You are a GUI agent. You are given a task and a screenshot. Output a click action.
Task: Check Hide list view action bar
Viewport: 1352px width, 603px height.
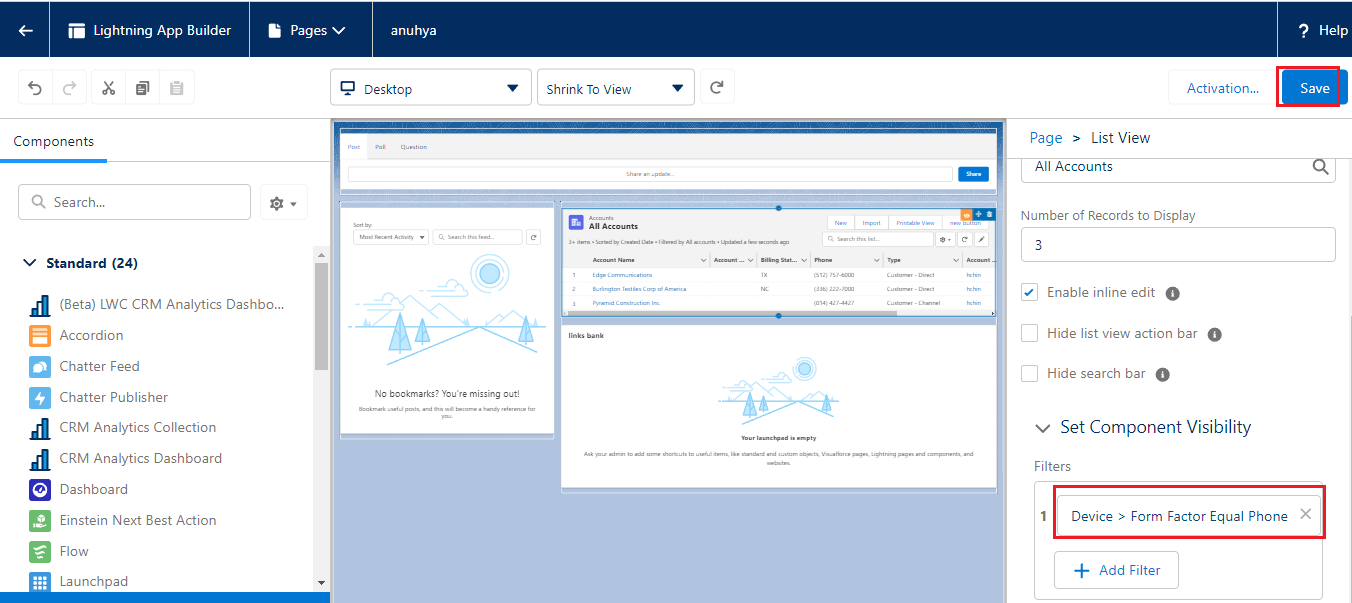[x=1029, y=333]
